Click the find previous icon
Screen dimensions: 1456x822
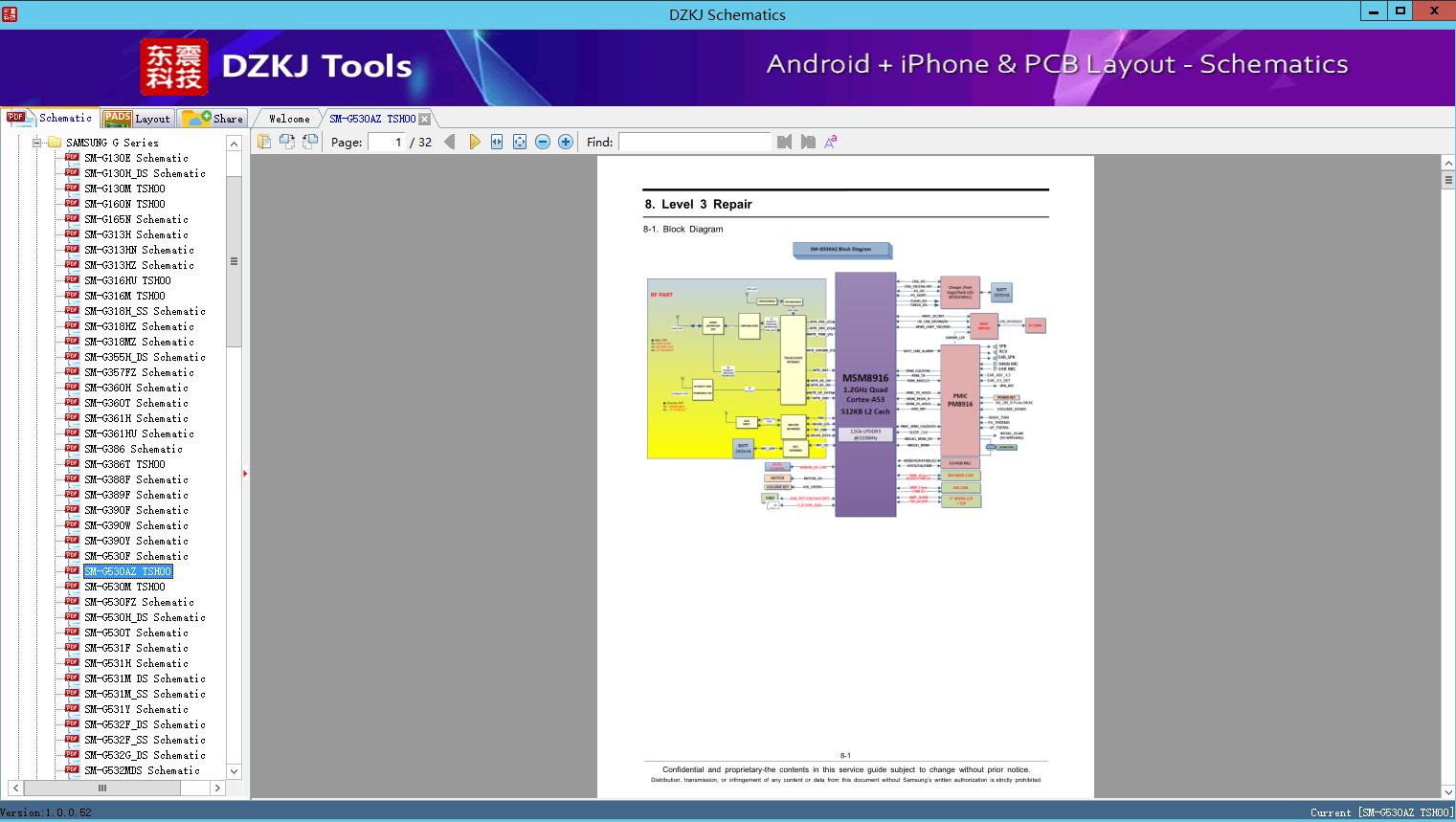pyautogui.click(x=785, y=142)
